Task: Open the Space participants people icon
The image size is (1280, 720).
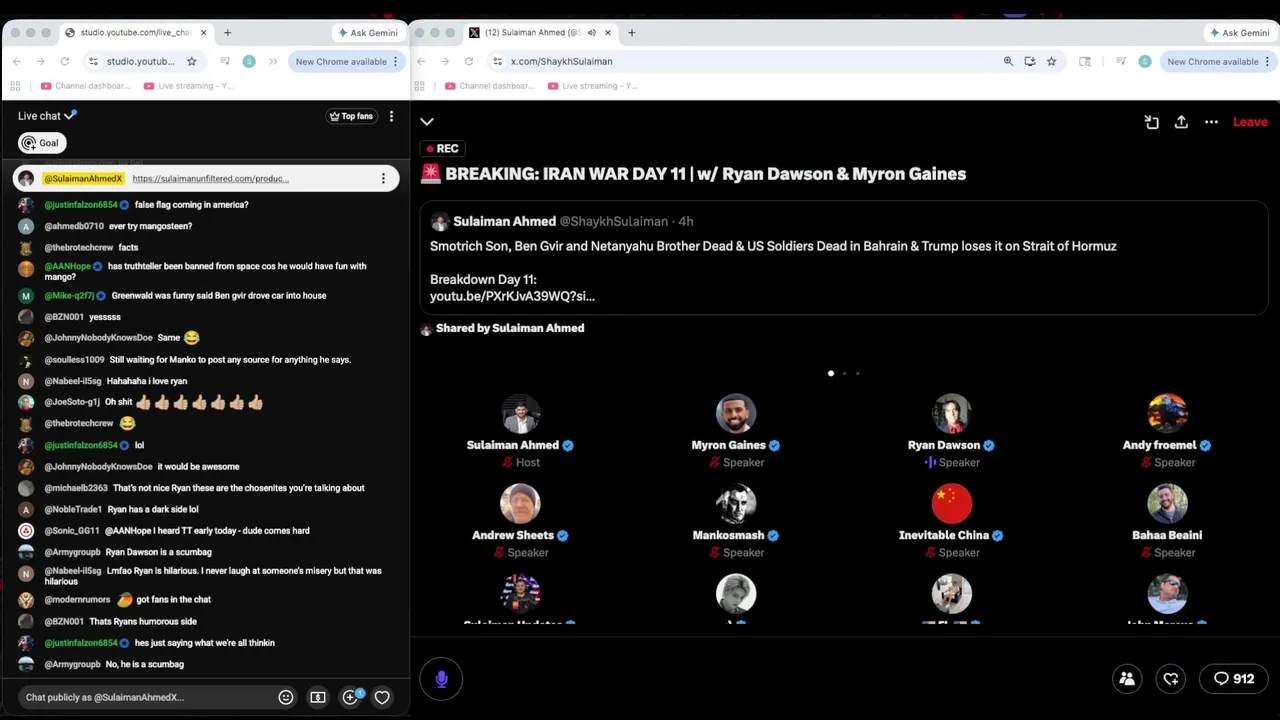Action: click(1127, 678)
